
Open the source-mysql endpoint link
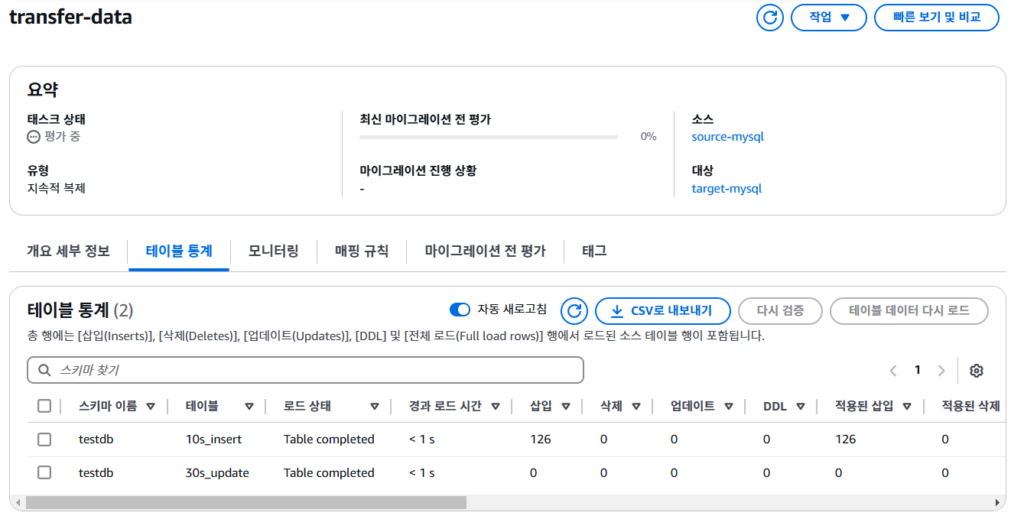click(x=727, y=136)
